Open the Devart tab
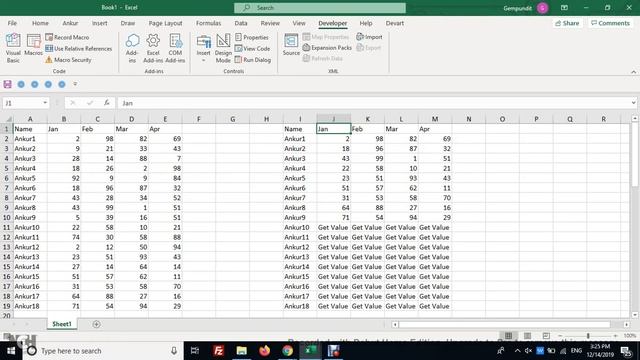 [395, 23]
